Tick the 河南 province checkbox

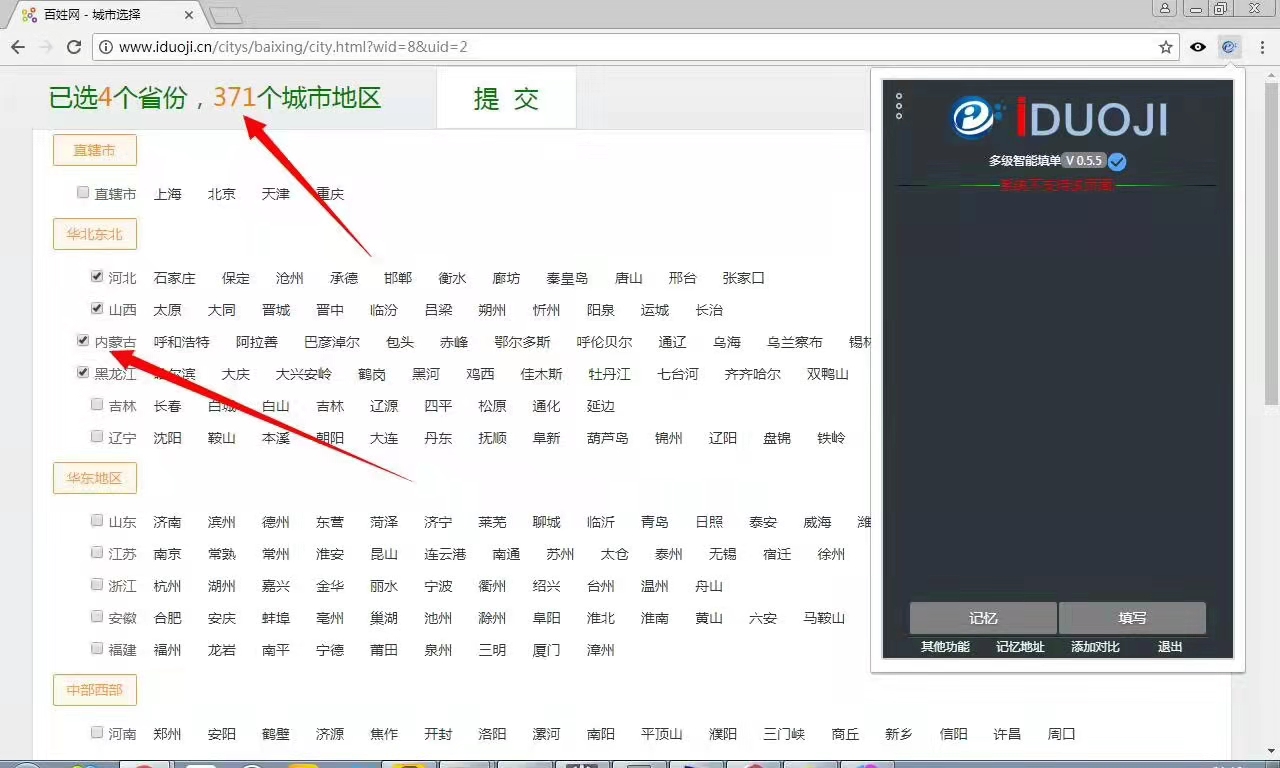point(97,732)
